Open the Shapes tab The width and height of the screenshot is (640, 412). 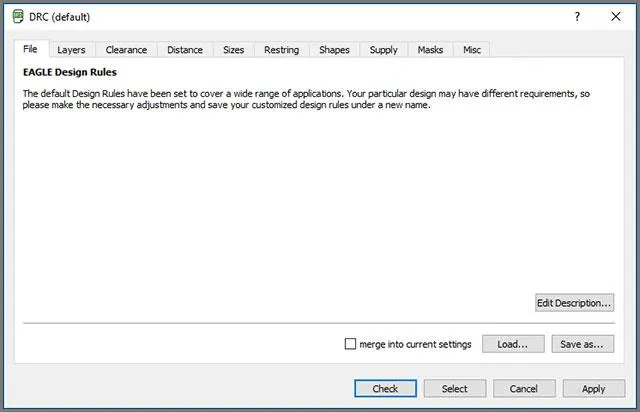[334, 50]
